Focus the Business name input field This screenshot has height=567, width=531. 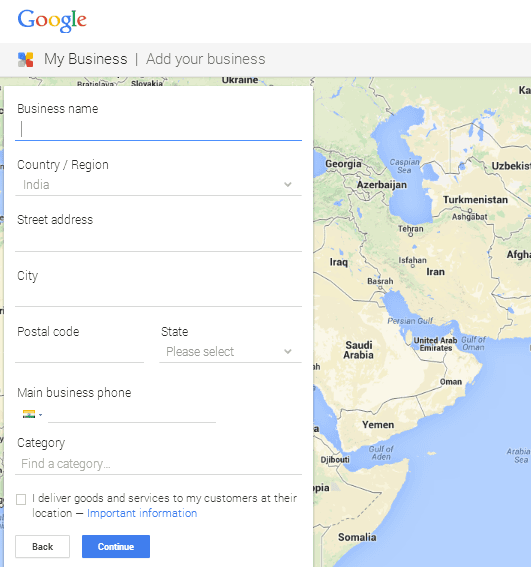(158, 130)
